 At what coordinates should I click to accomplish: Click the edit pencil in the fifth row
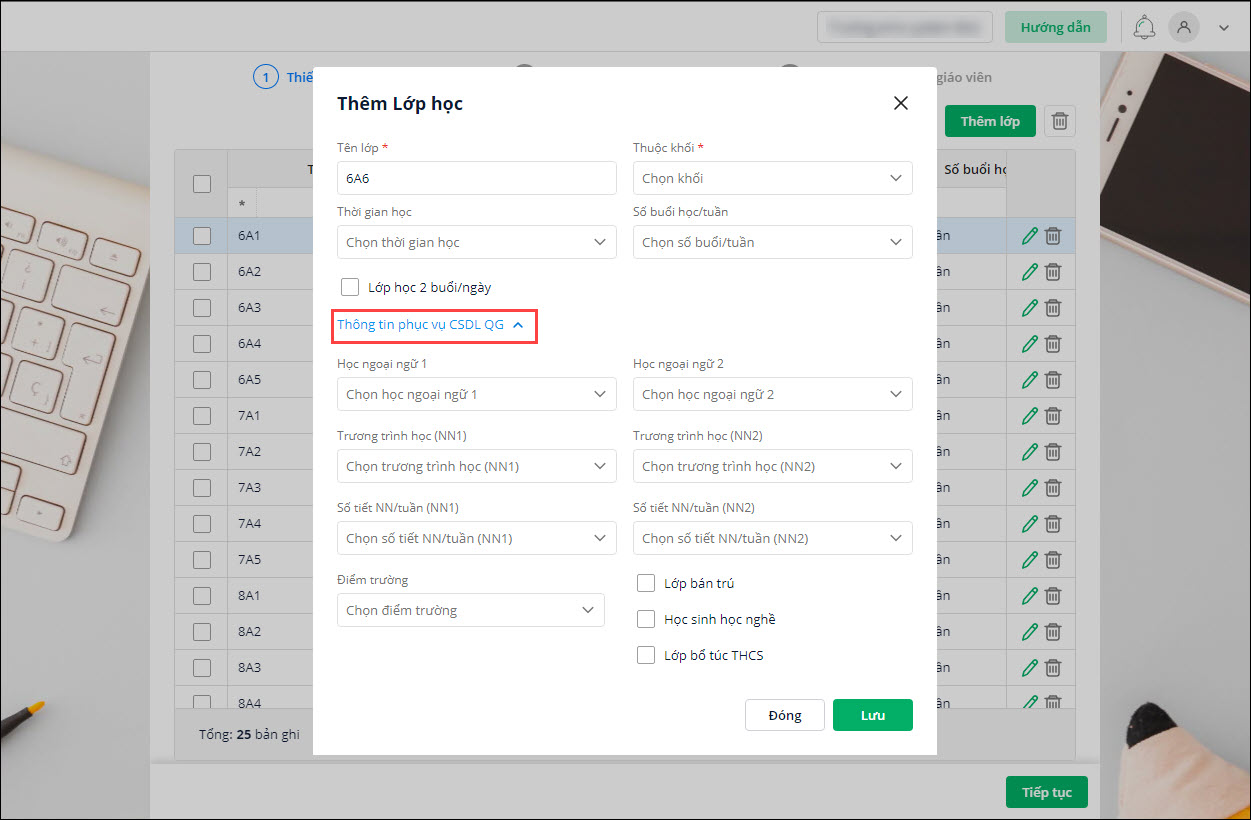point(1029,380)
